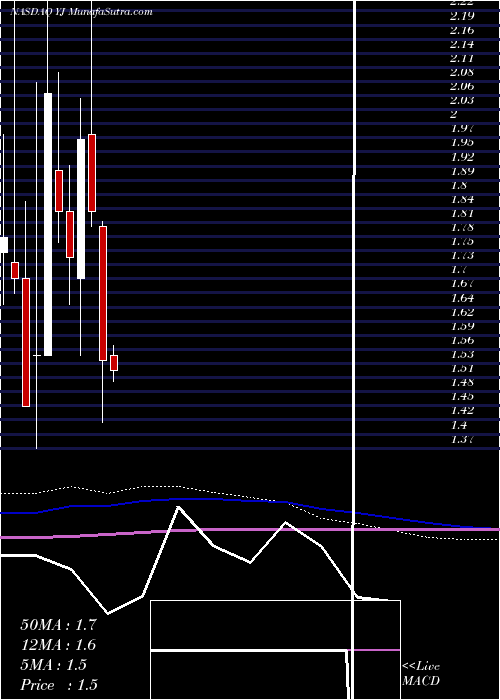Click the 1.92 price axis label
This screenshot has width=500, height=700.
coord(462,157)
